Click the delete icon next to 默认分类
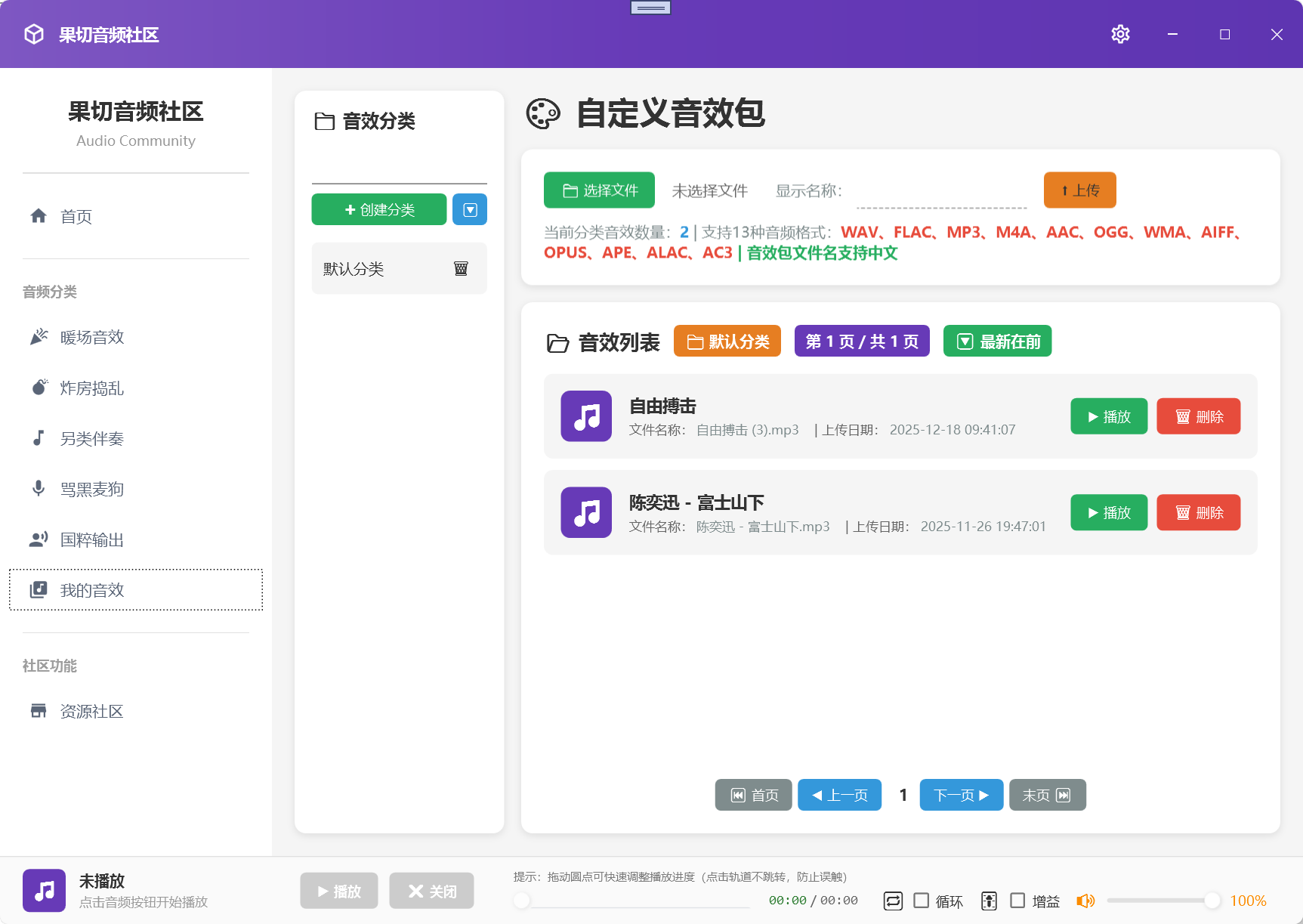 pyautogui.click(x=461, y=268)
